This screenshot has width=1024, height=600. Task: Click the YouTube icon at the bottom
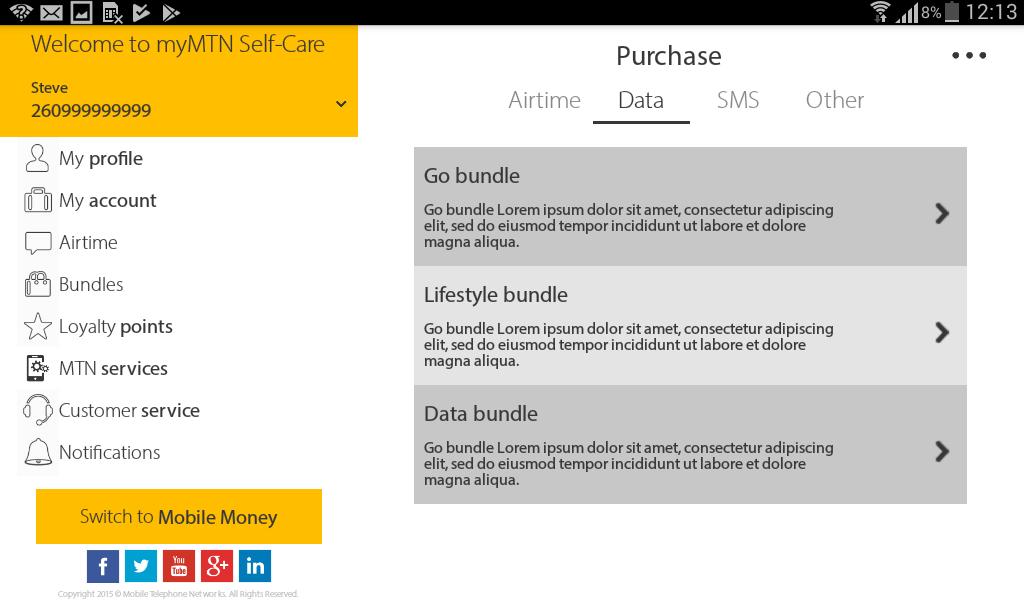click(179, 566)
